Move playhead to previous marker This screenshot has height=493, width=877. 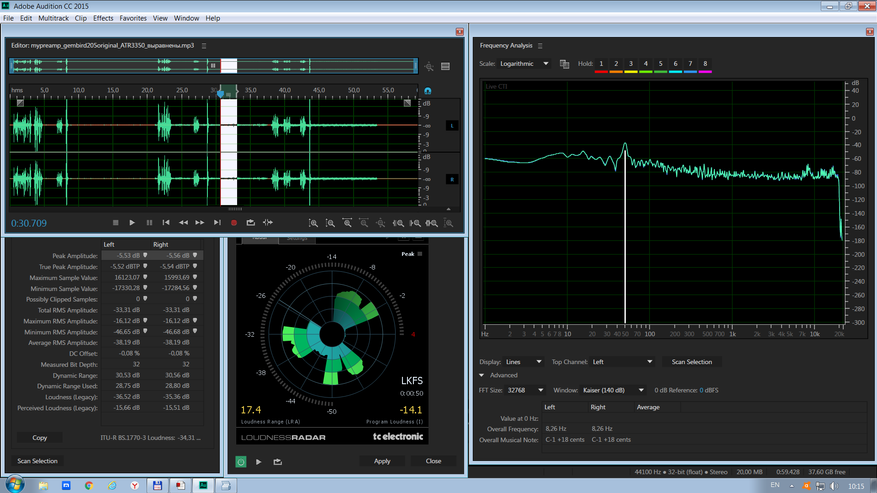click(x=166, y=223)
